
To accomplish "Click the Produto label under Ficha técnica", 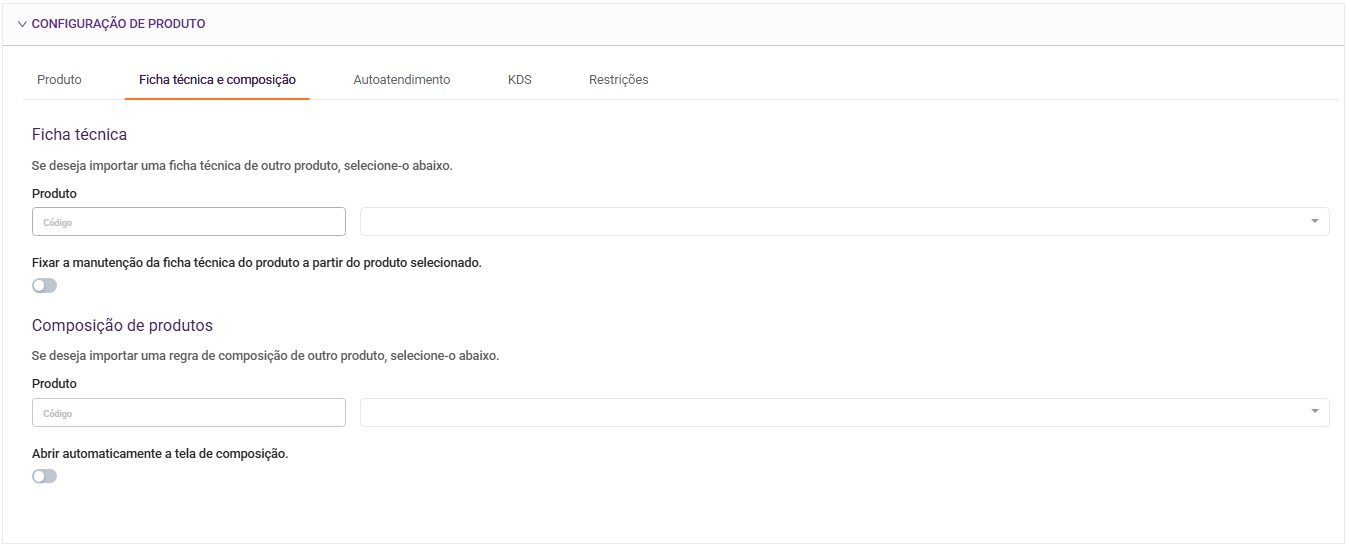I will coord(54,194).
